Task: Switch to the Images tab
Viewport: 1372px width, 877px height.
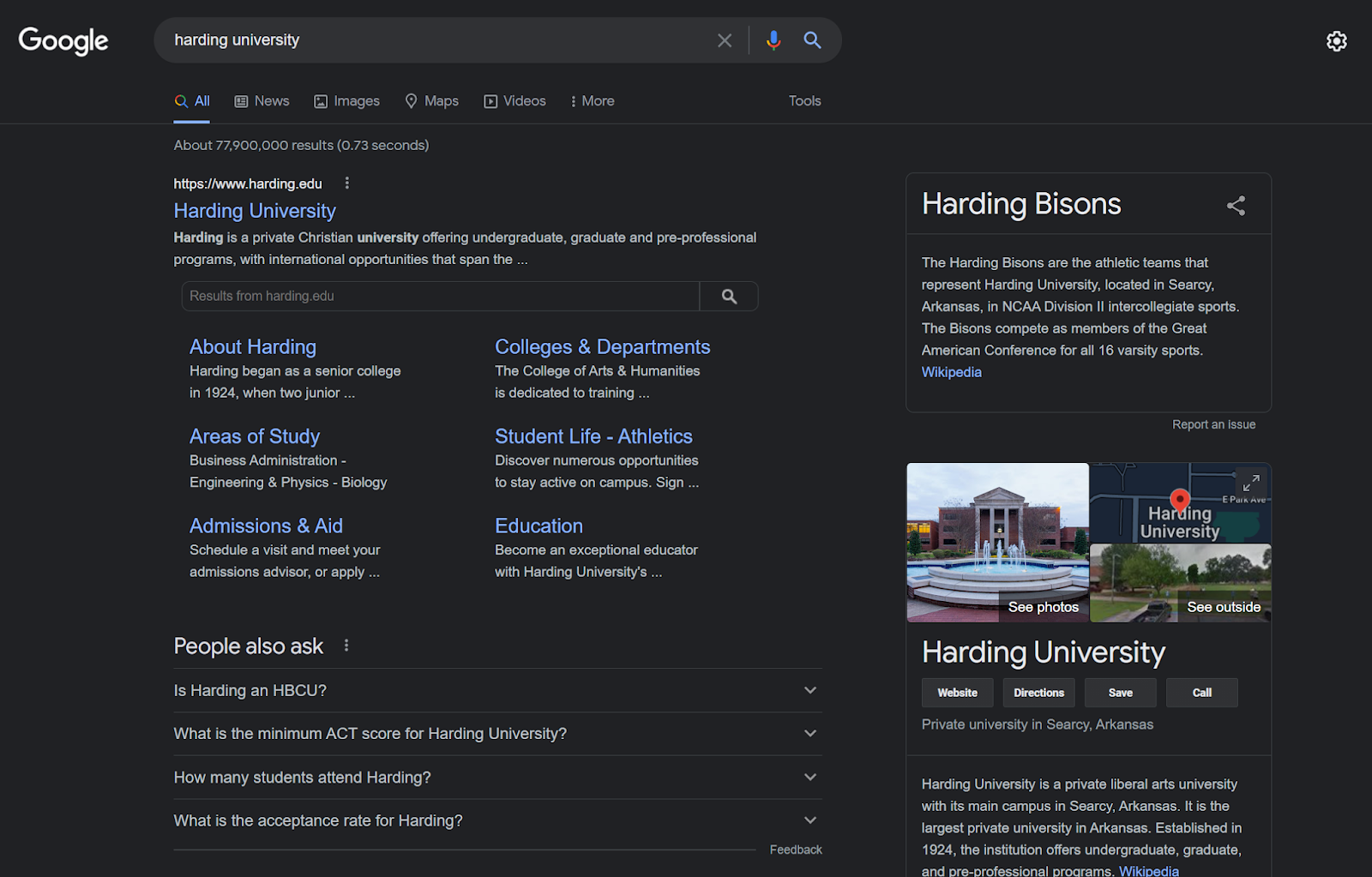Action: point(346,101)
